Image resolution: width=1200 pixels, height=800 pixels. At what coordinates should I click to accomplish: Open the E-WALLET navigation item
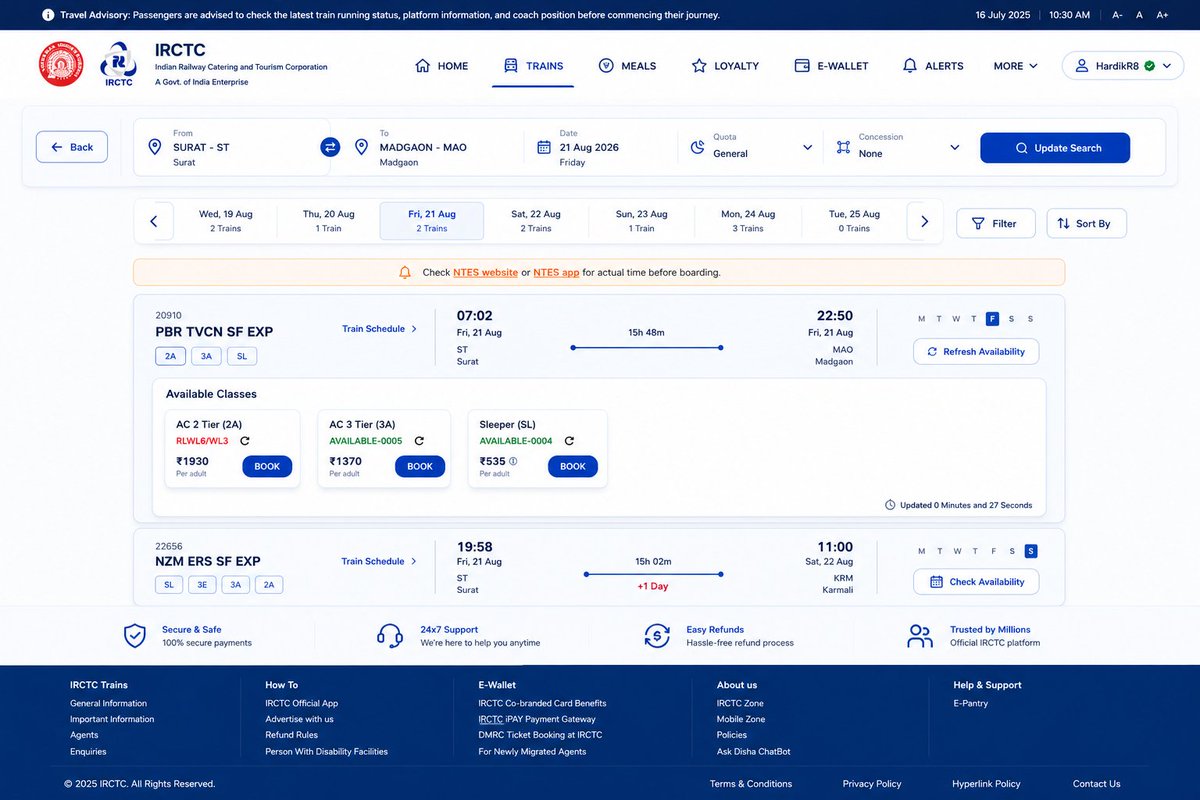pyautogui.click(x=831, y=66)
